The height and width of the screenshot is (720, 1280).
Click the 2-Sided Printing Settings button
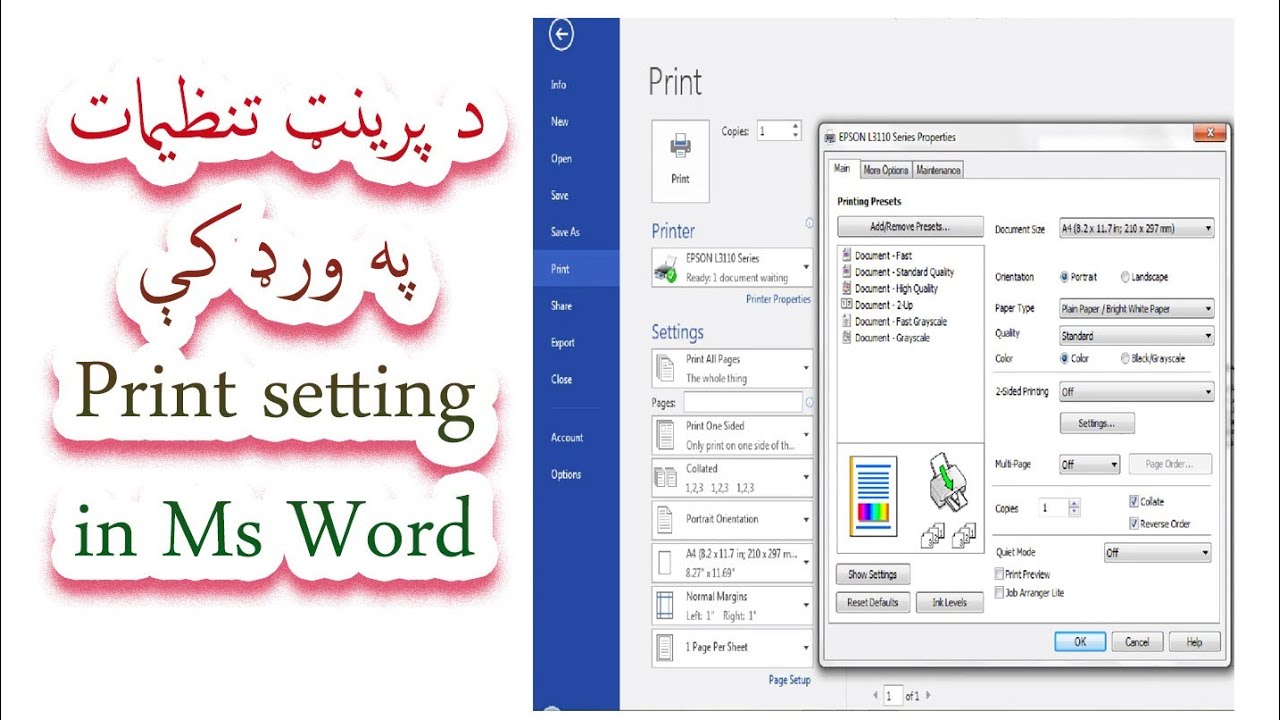click(1097, 424)
